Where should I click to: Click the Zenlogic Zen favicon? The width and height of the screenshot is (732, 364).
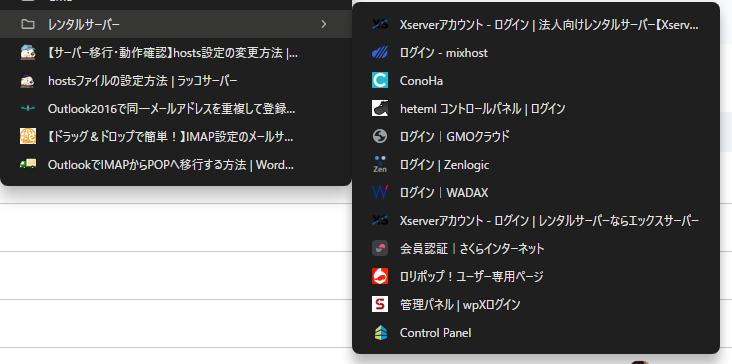point(380,165)
